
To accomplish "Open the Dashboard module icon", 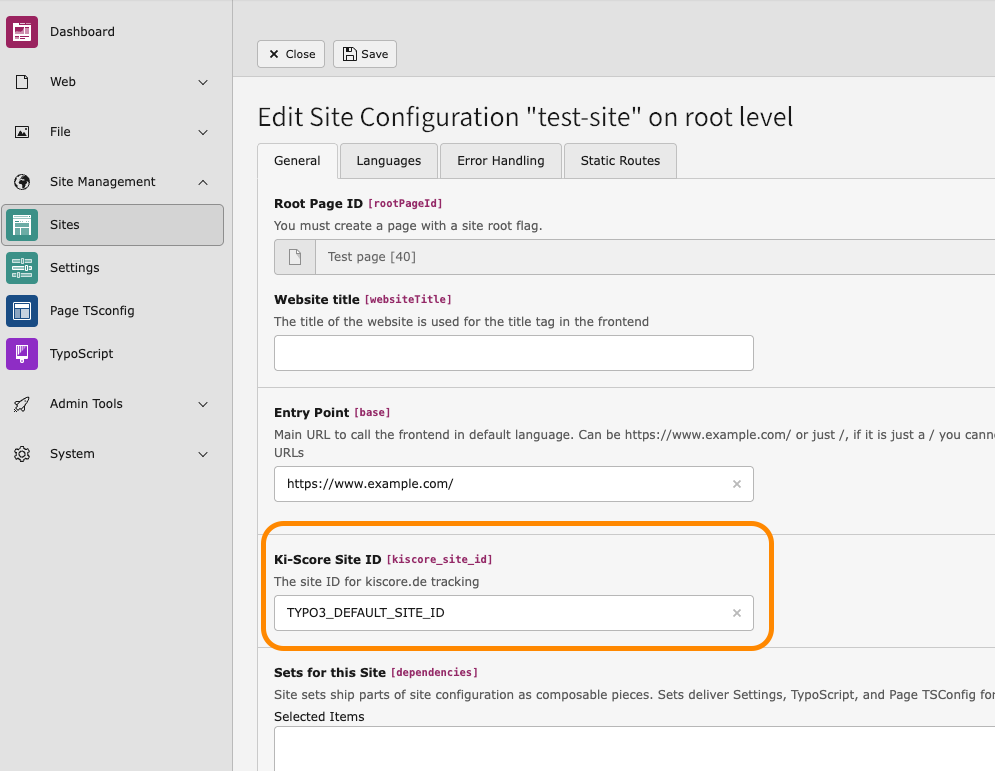I will pos(21,31).
